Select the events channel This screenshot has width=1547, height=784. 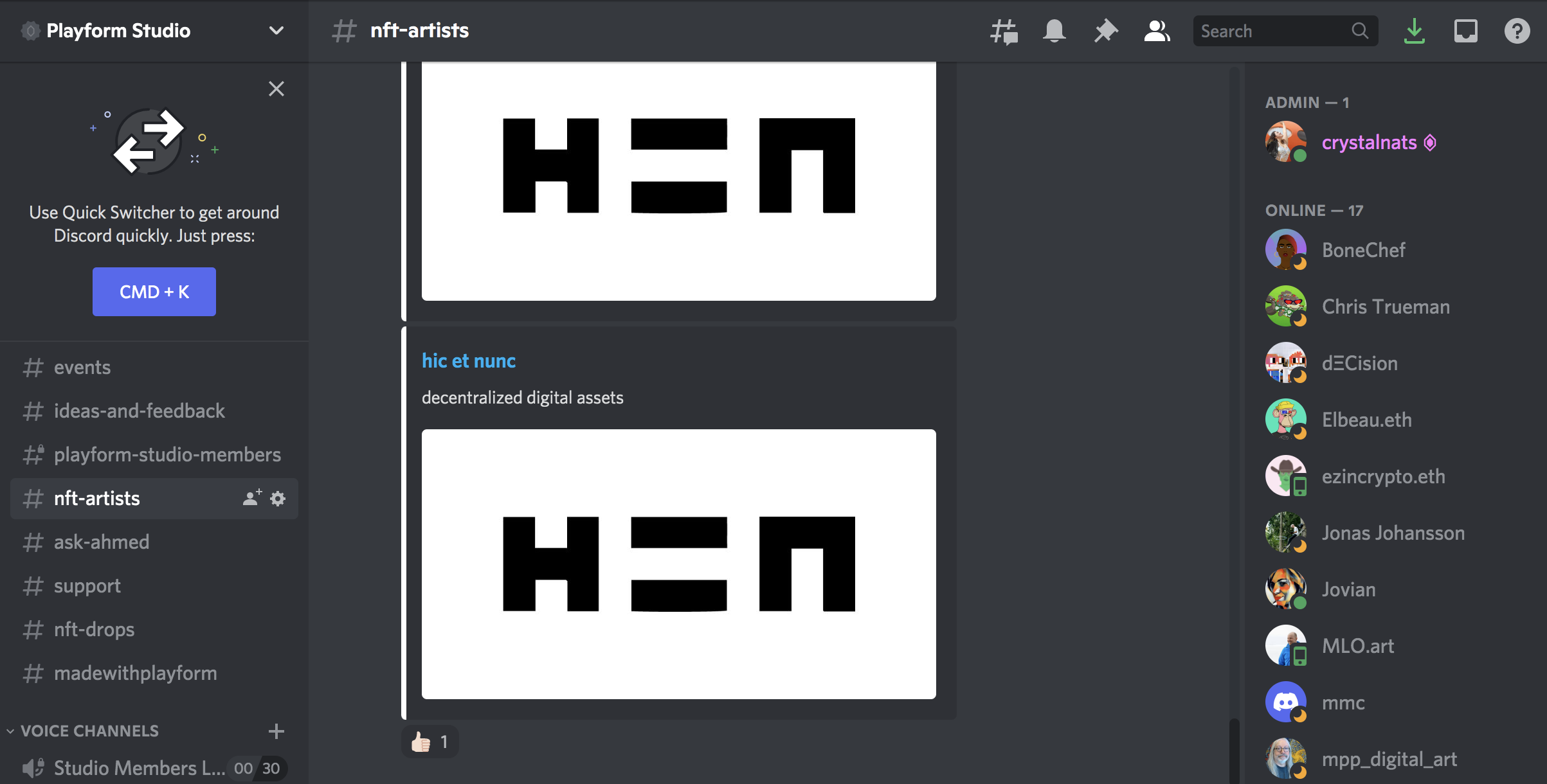tap(82, 366)
